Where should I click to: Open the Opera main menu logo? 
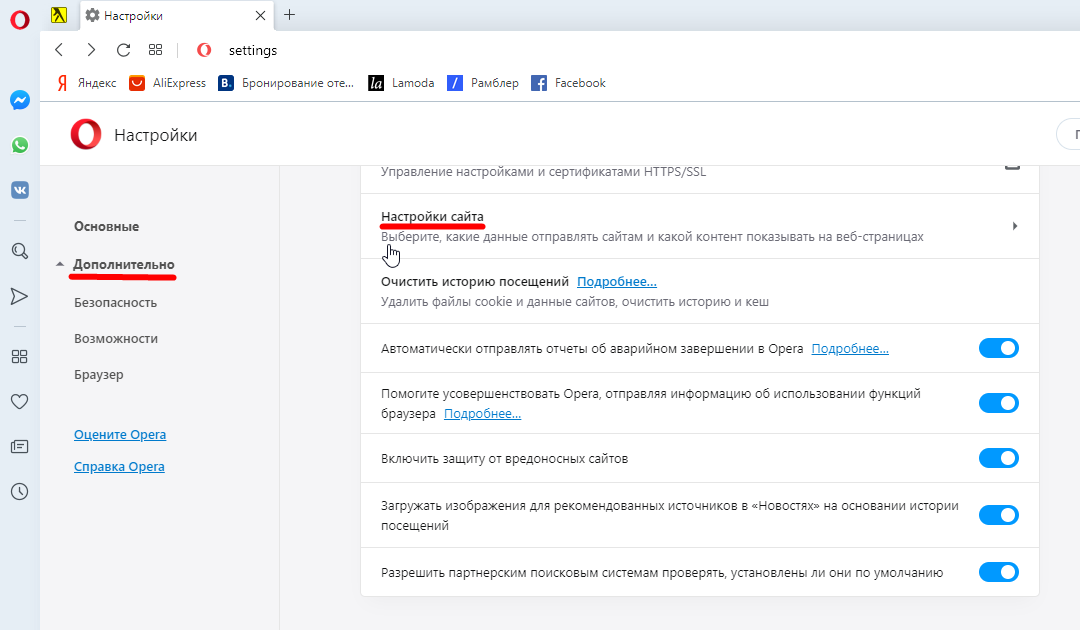[x=20, y=20]
